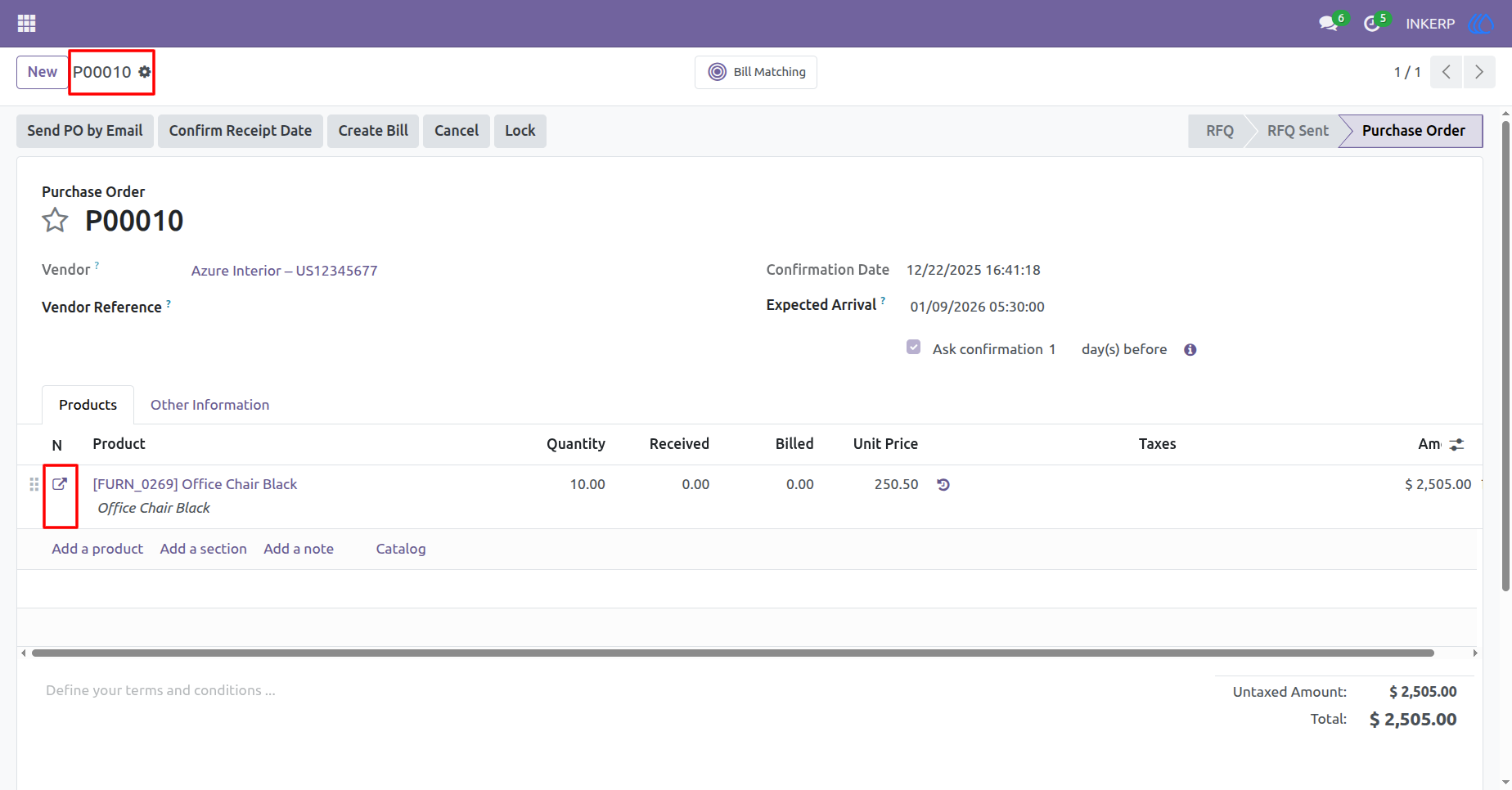Click the vertical page scrollbar
Viewport: 1512px width, 790px height.
1505,356
